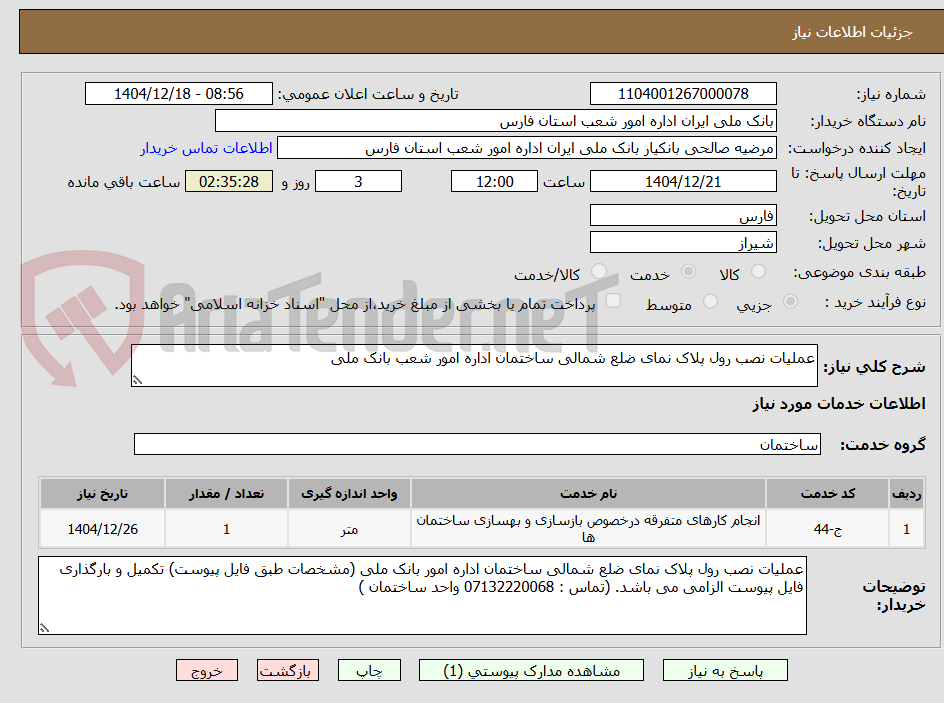This screenshot has width=944, height=703.
Task: Click the delivery province field فارس
Action: [683, 215]
